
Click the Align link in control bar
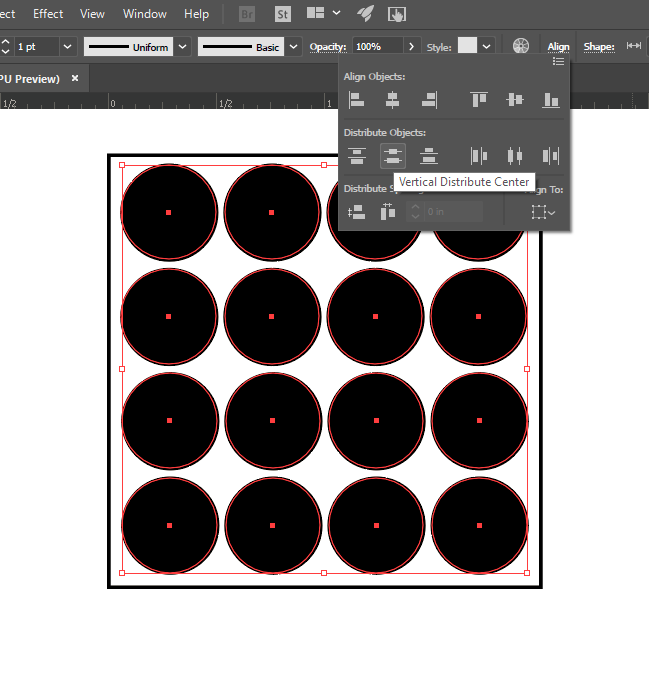pyautogui.click(x=558, y=47)
